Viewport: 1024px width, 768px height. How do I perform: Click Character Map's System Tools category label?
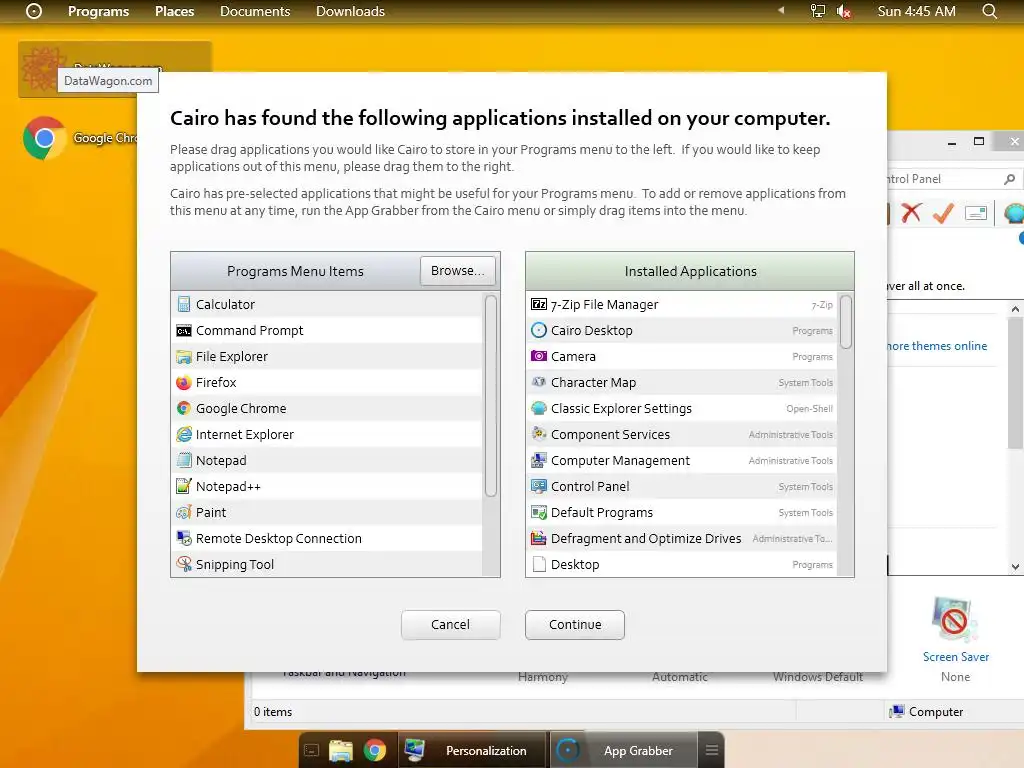tap(805, 383)
